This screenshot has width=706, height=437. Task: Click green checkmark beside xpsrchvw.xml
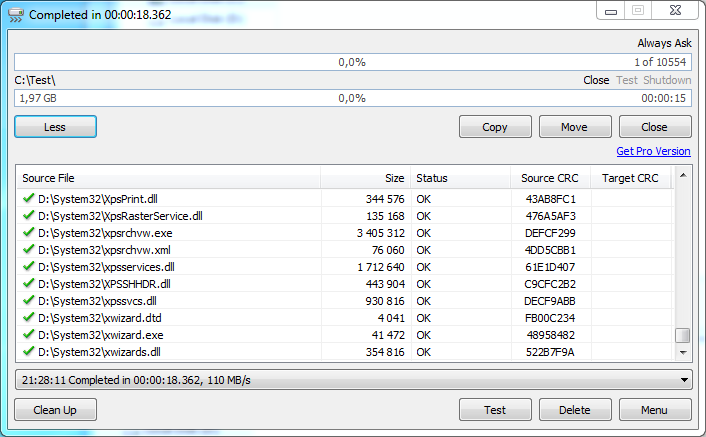click(x=29, y=249)
